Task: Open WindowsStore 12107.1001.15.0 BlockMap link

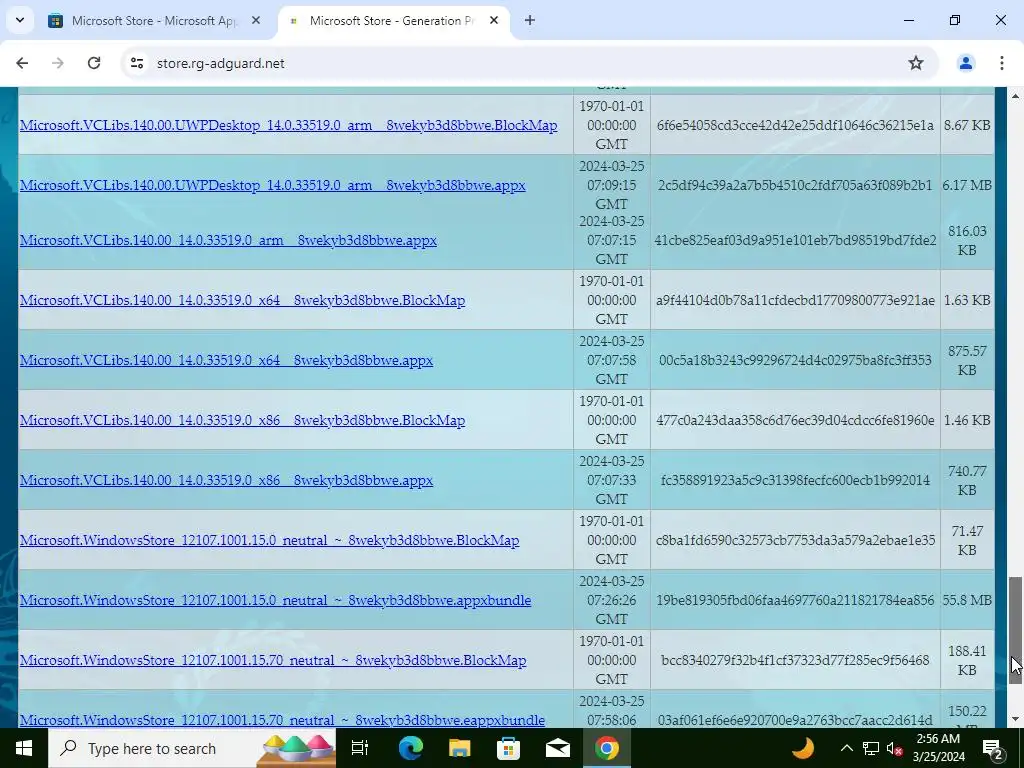Action: click(x=269, y=540)
